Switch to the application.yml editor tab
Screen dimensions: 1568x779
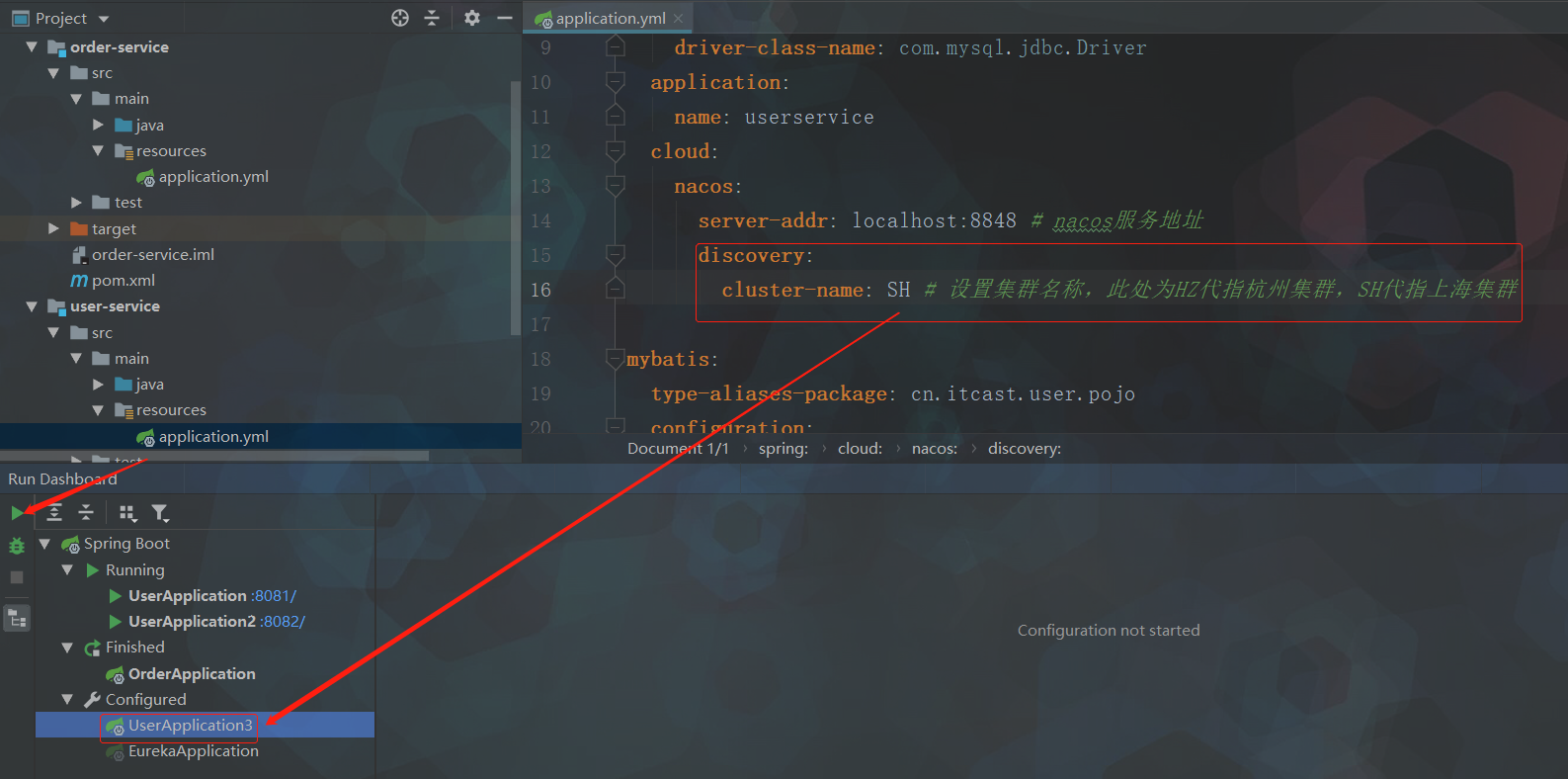610,18
